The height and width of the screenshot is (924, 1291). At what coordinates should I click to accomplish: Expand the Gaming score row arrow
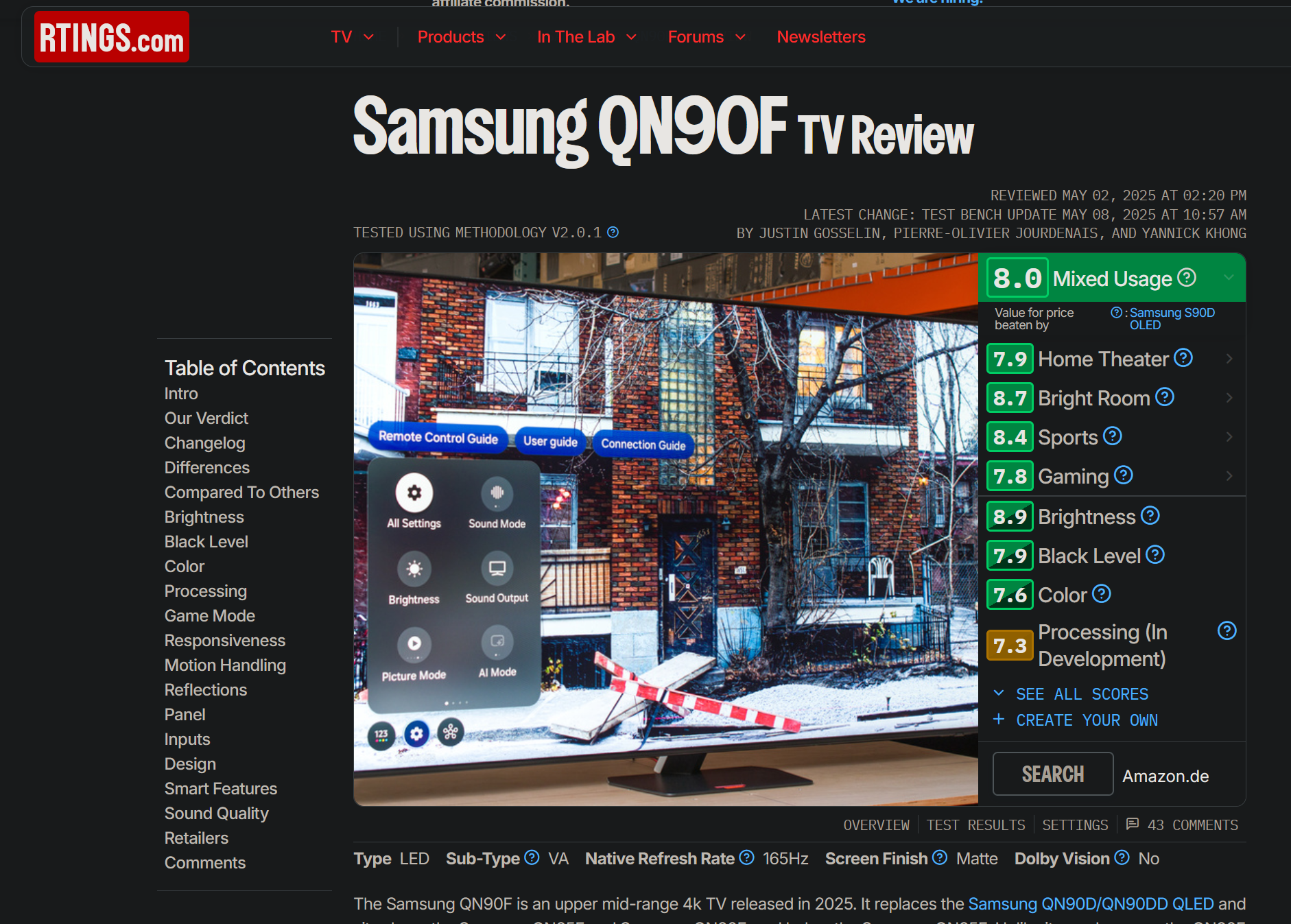1229,476
